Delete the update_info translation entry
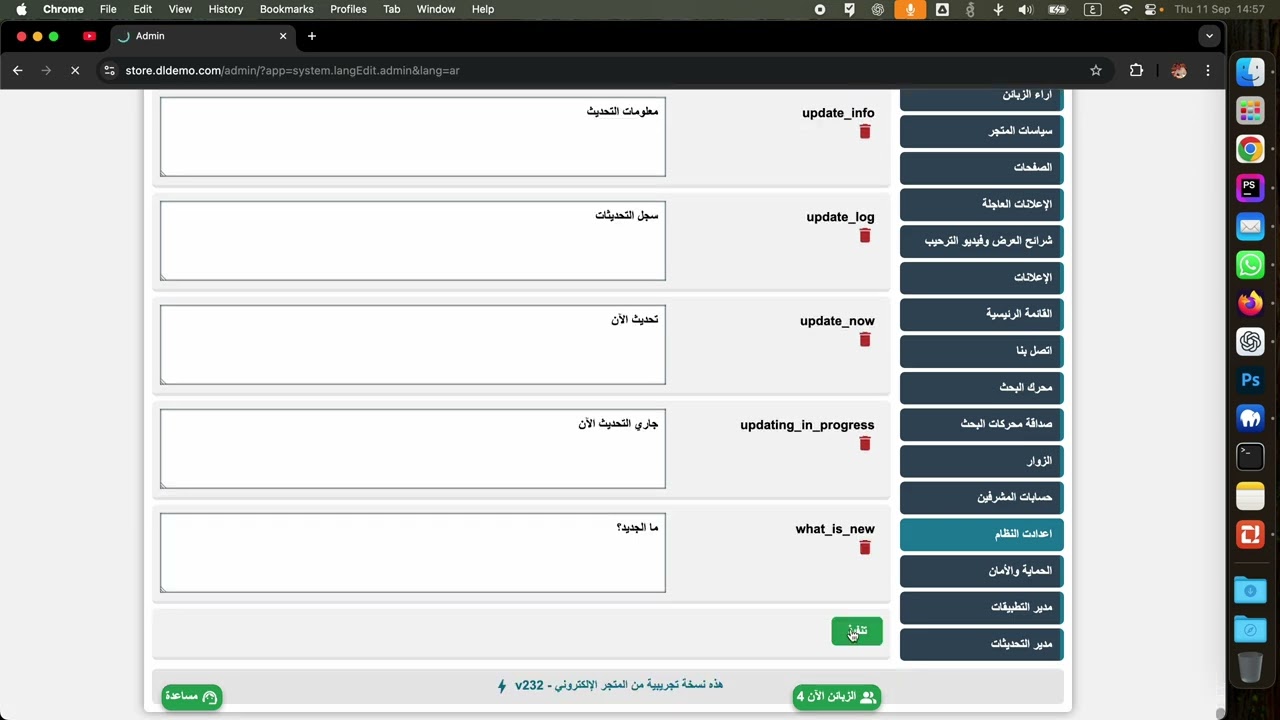Image resolution: width=1280 pixels, height=720 pixels. point(865,132)
